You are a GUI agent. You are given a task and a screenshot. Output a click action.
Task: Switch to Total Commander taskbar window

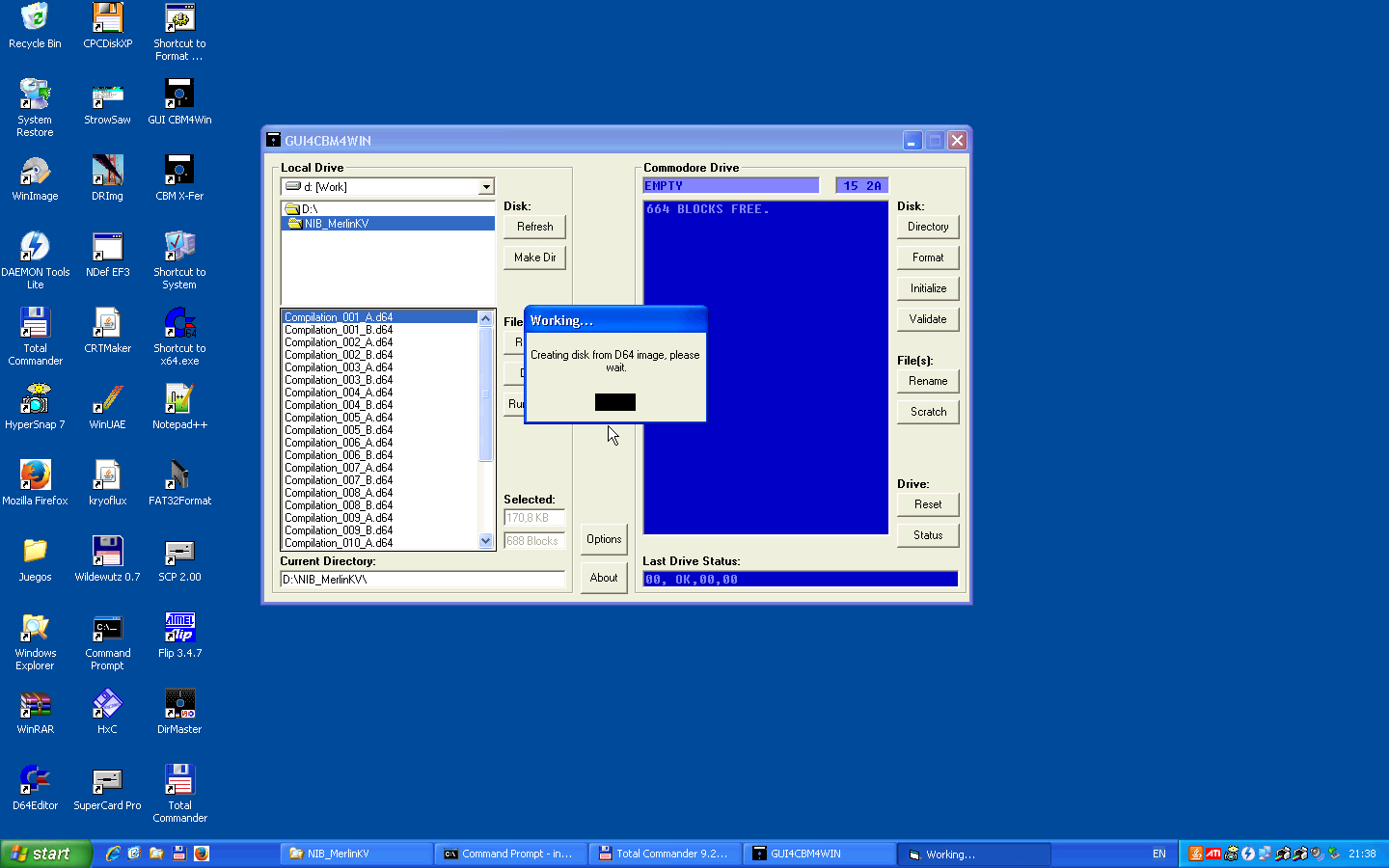[666, 854]
